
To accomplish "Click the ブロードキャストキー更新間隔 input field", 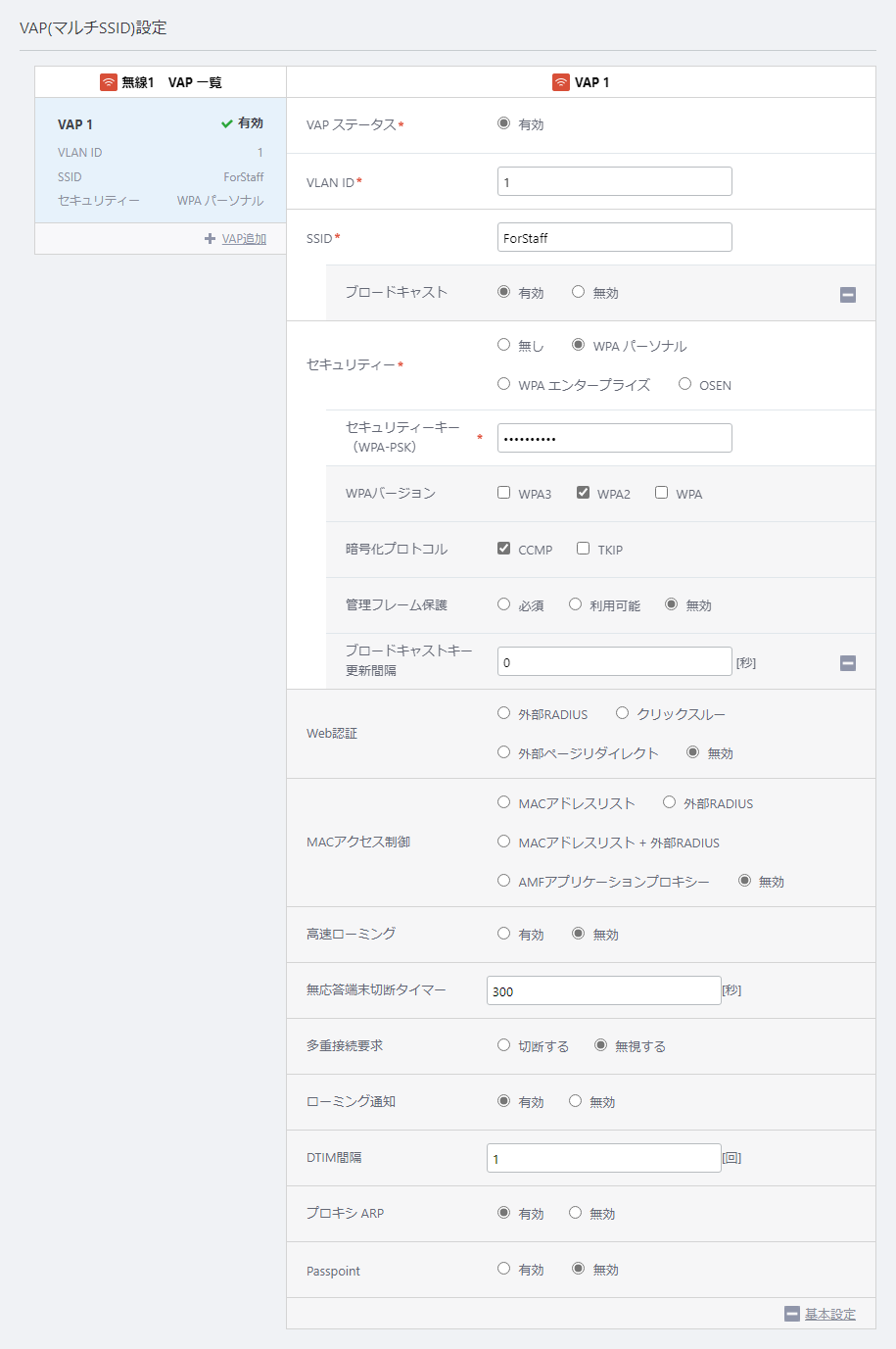I will point(615,661).
